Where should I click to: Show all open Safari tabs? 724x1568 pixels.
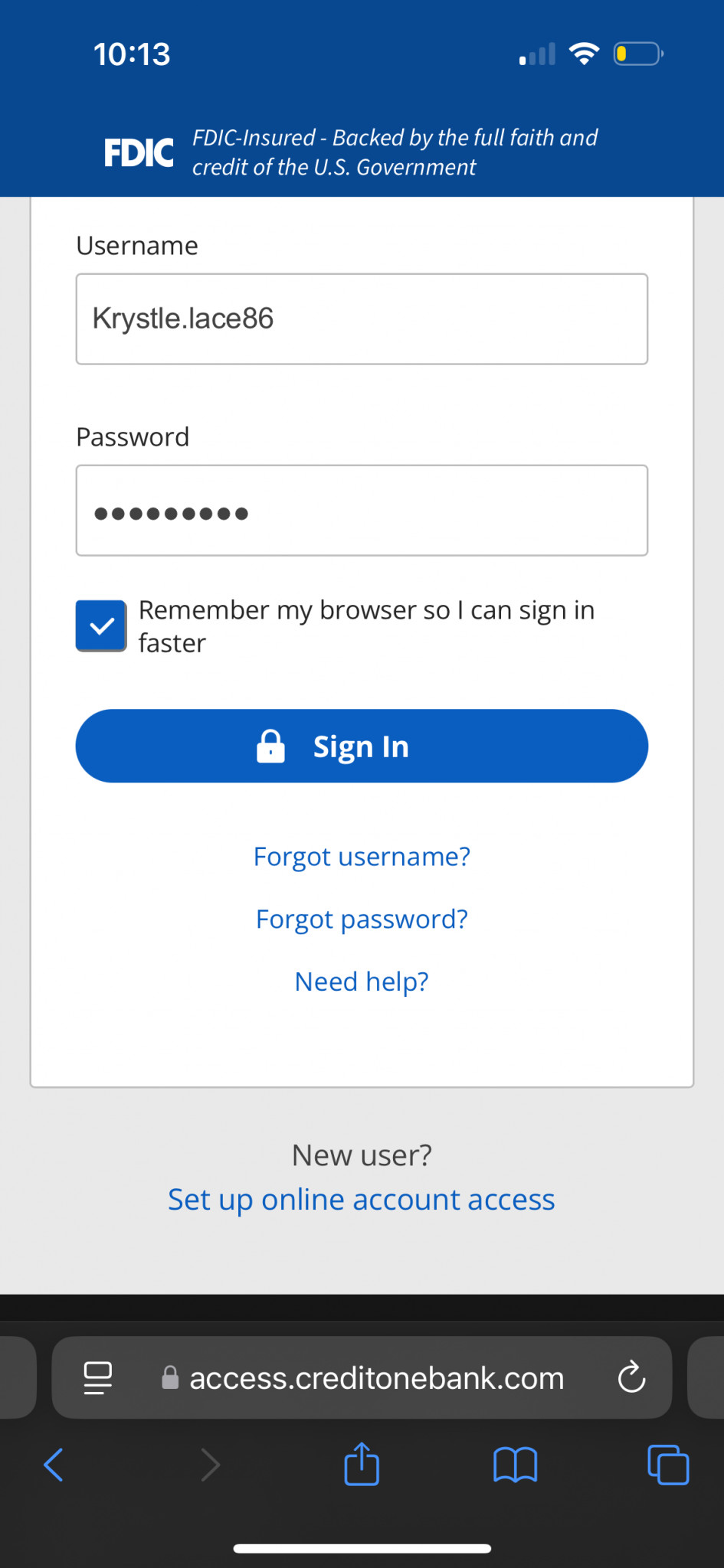668,1465
